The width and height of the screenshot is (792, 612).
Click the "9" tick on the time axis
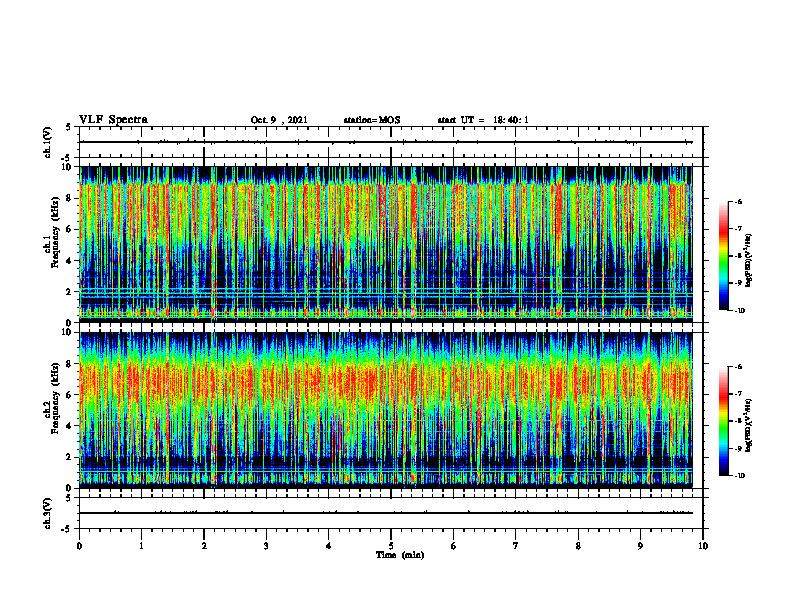(x=640, y=546)
